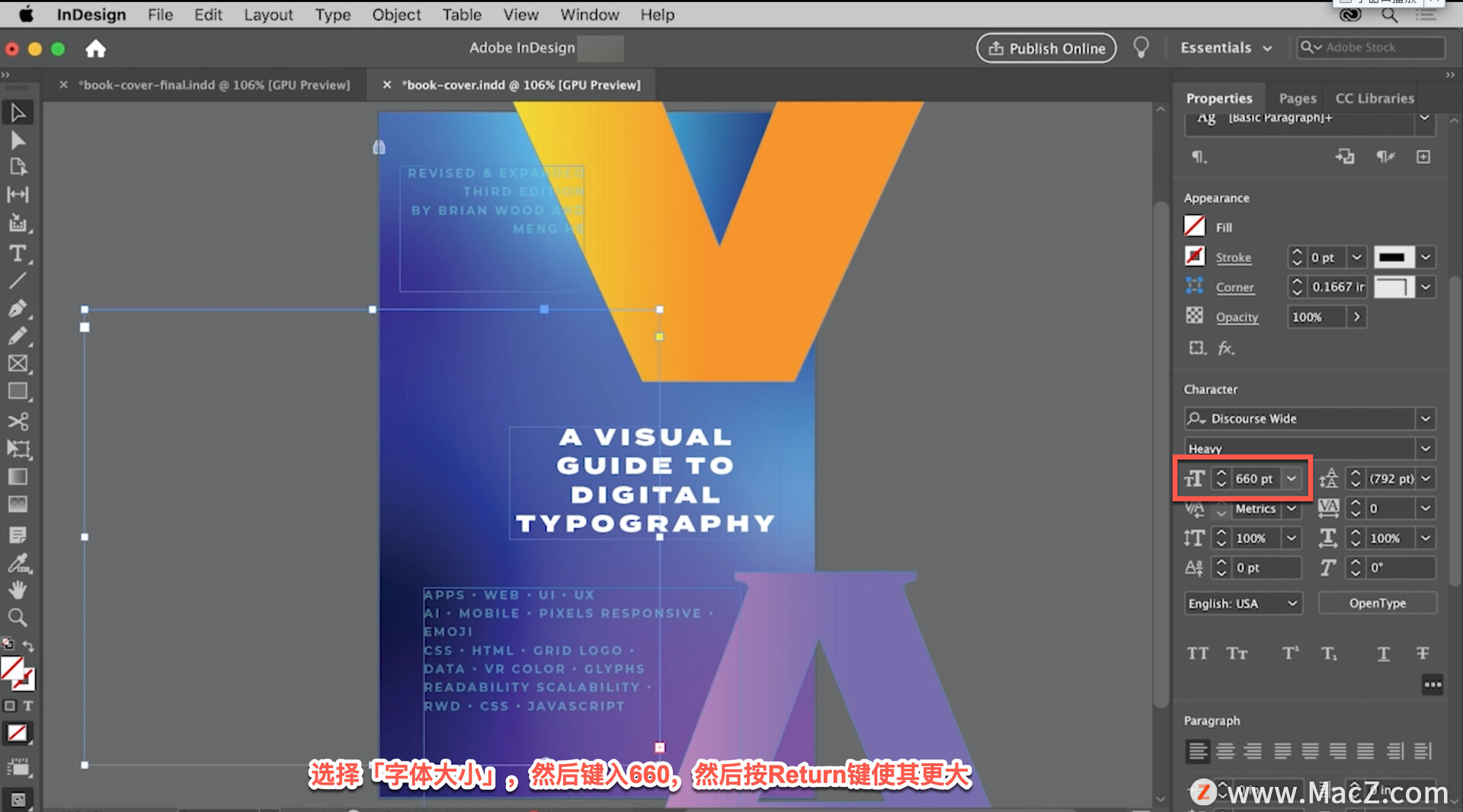1463x812 pixels.
Task: Select the Hand tool
Action: (x=18, y=590)
